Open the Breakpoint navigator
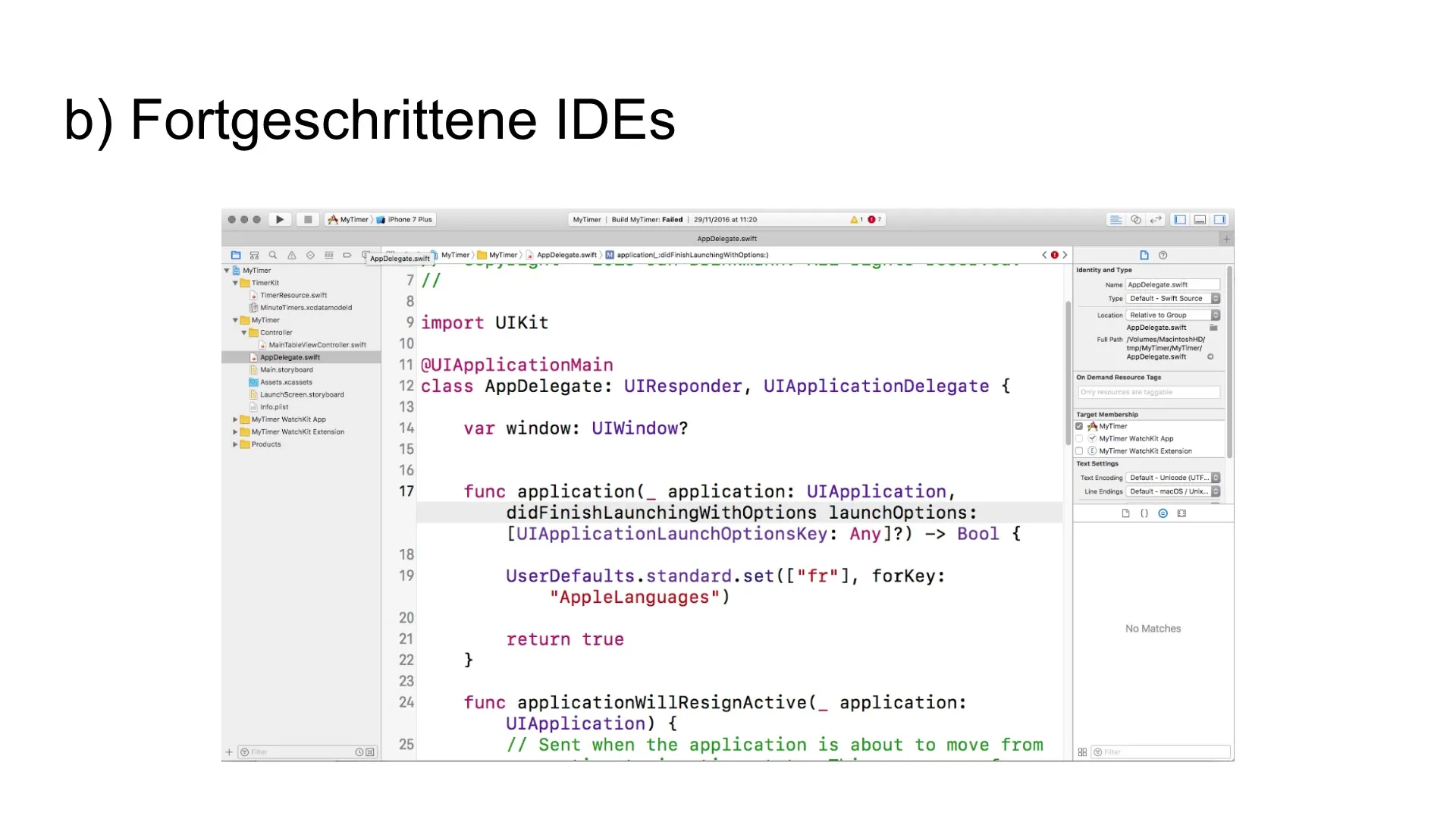Image resolution: width=1456 pixels, height=819 pixels. click(x=347, y=256)
